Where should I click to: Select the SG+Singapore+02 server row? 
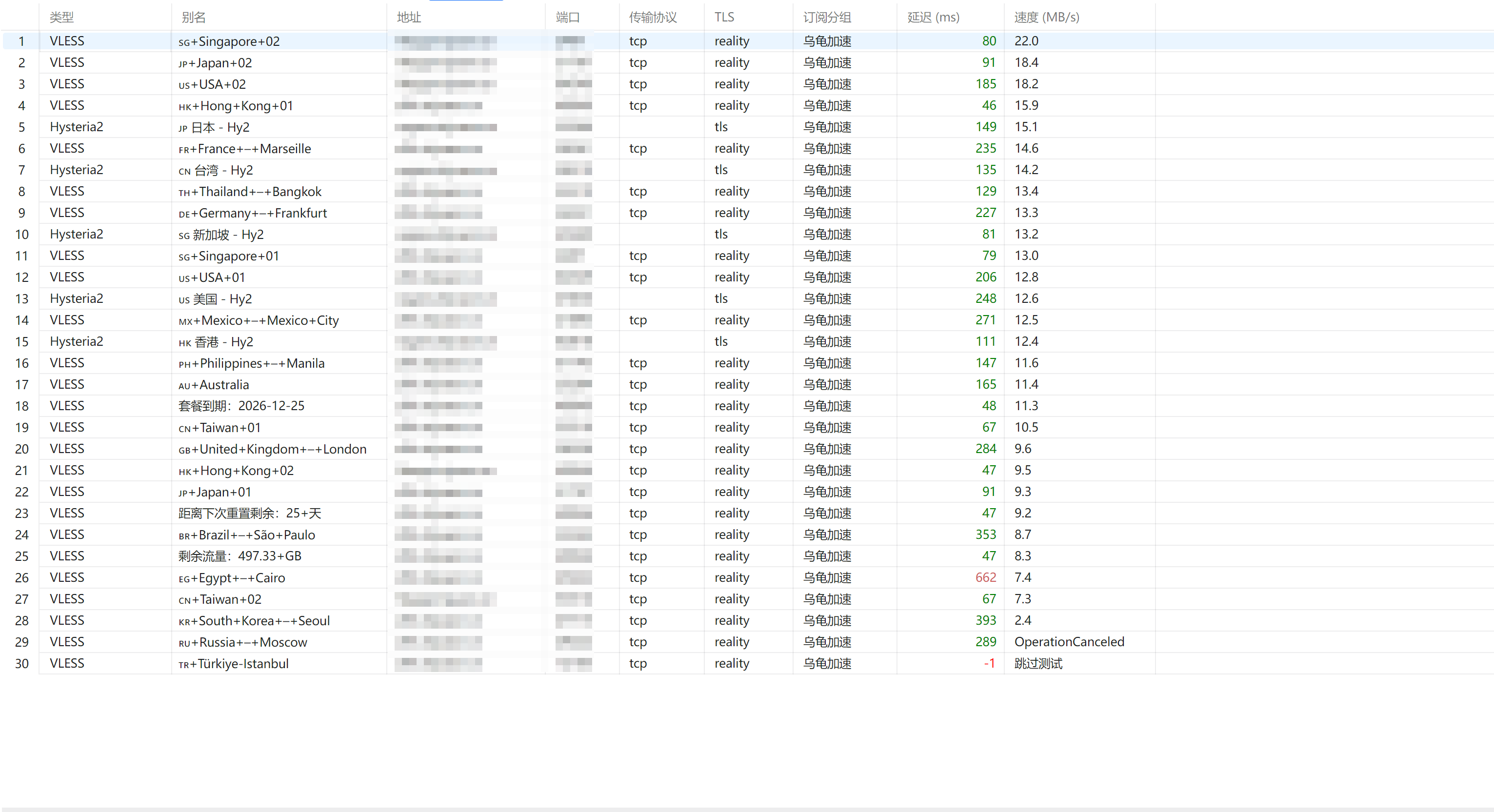click(x=747, y=41)
